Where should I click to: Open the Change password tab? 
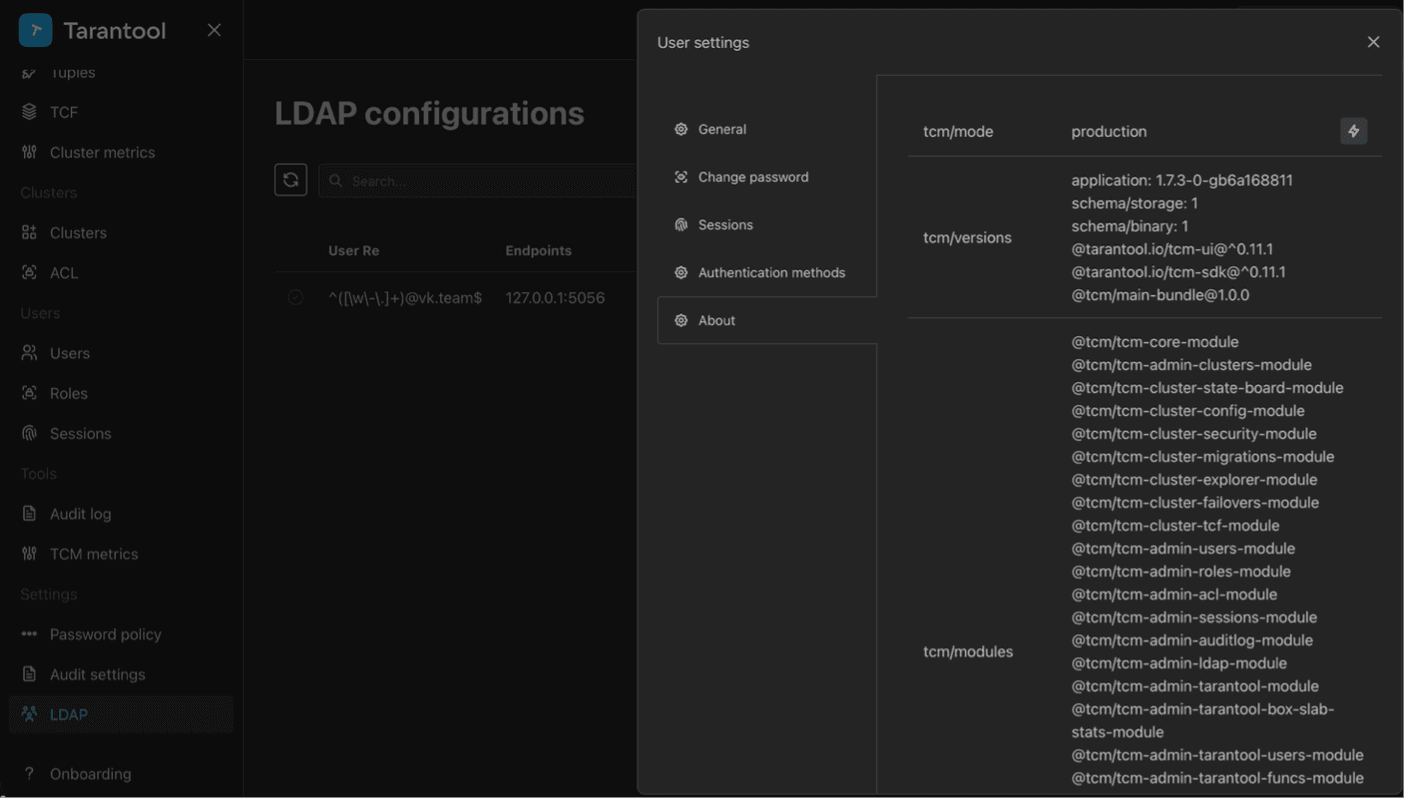click(x=767, y=177)
